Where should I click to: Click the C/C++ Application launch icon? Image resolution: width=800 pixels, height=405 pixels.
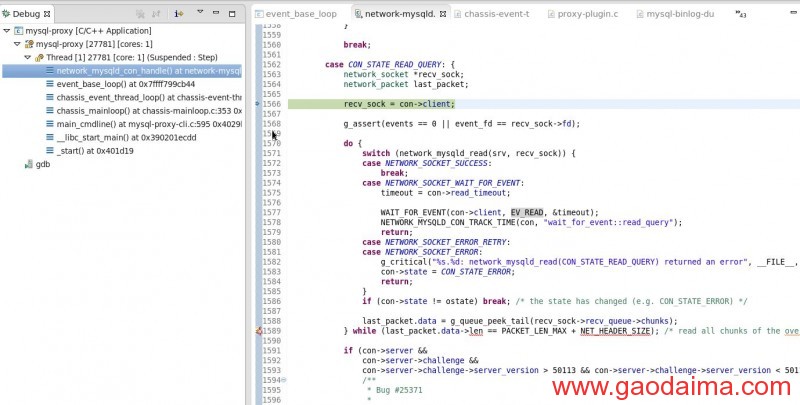point(18,31)
